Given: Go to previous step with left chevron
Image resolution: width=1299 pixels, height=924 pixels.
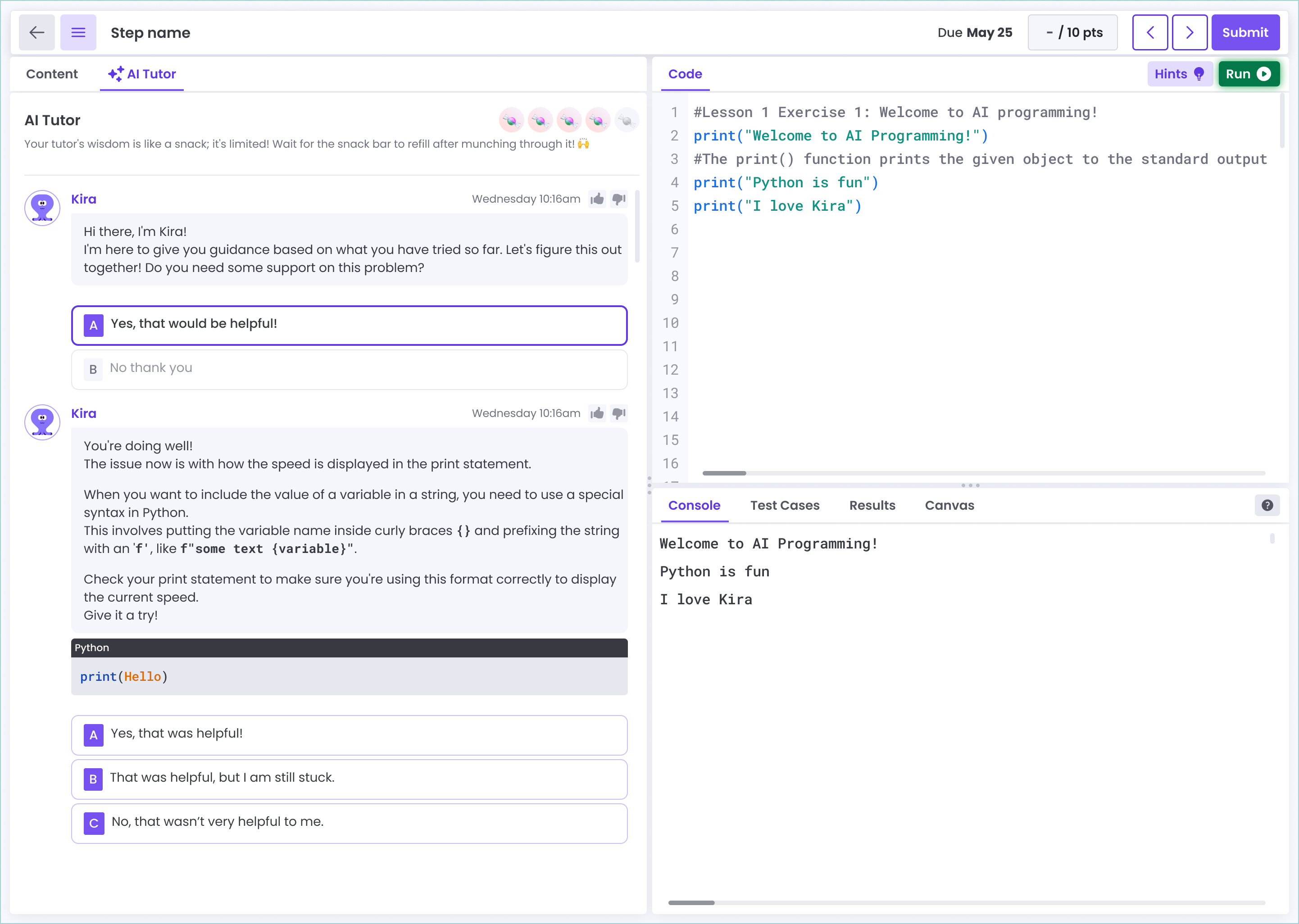Looking at the screenshot, I should click(1149, 32).
